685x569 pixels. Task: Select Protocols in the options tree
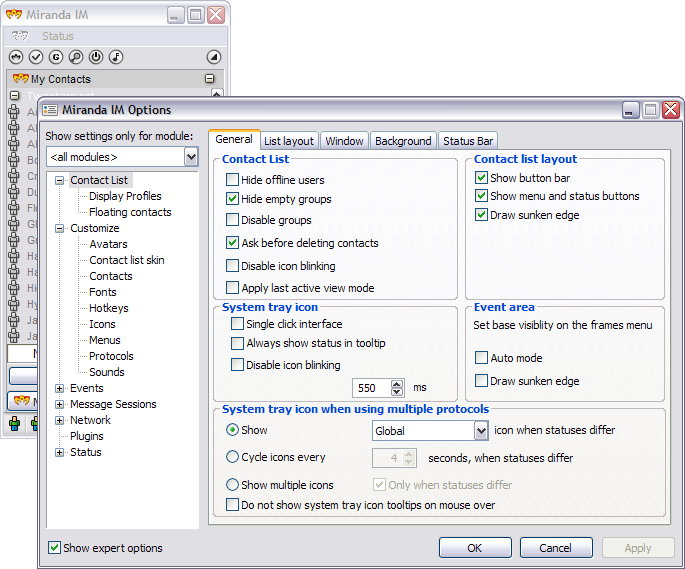point(111,356)
